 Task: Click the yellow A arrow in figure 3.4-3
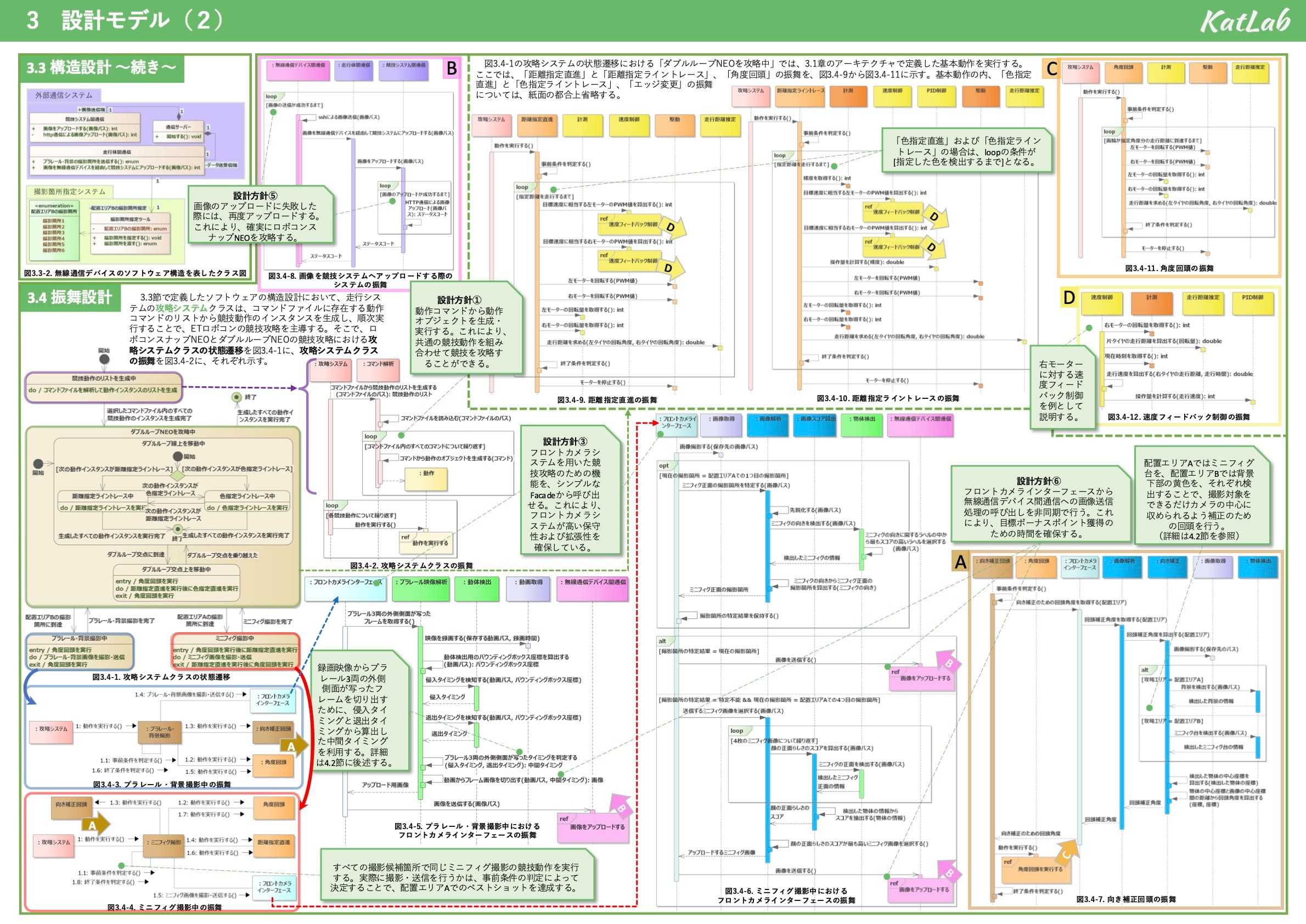pyautogui.click(x=294, y=746)
